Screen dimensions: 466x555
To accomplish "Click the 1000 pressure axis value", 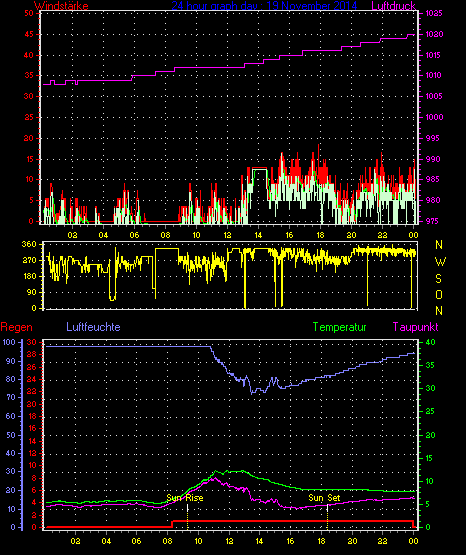I will [434, 117].
